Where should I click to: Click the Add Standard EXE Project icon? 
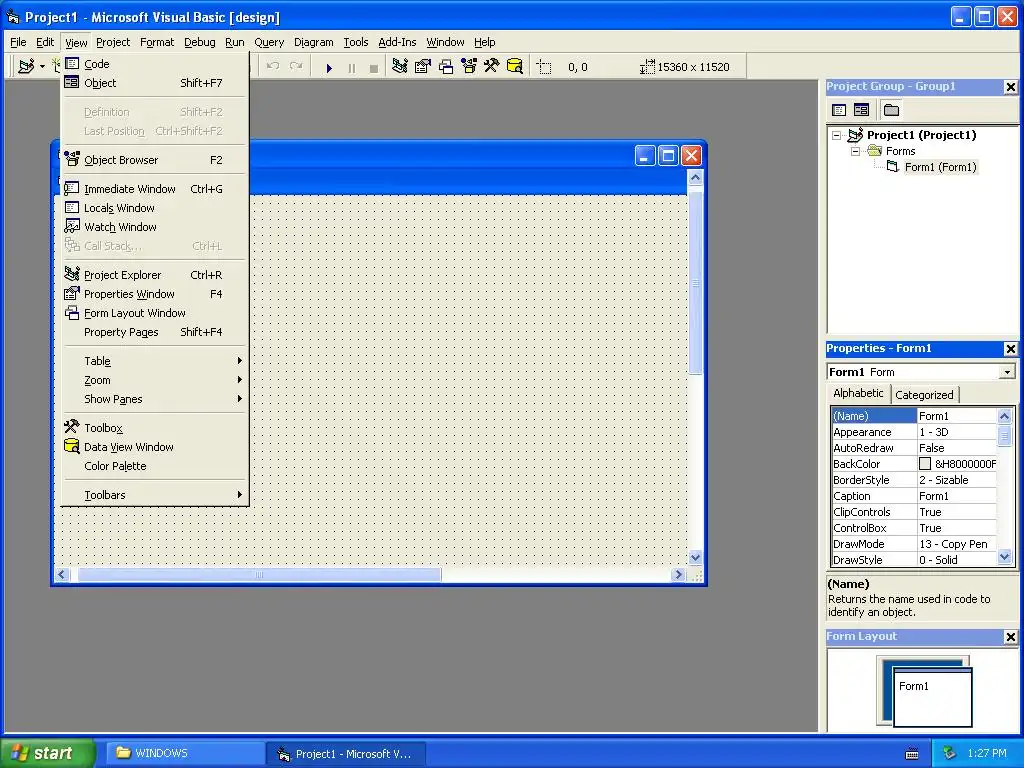(x=26, y=67)
